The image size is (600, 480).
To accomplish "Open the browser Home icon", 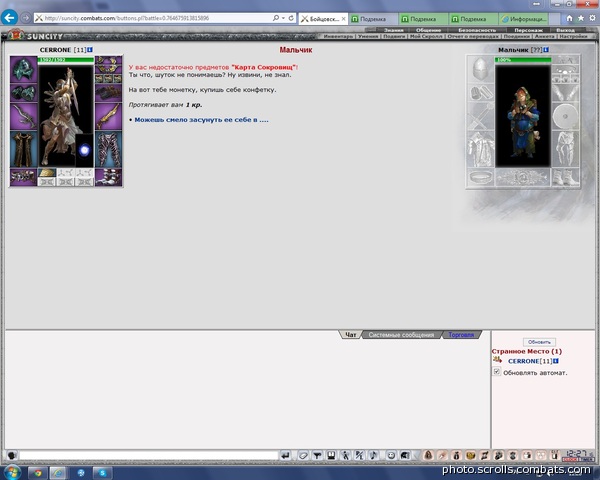I will (569, 18).
